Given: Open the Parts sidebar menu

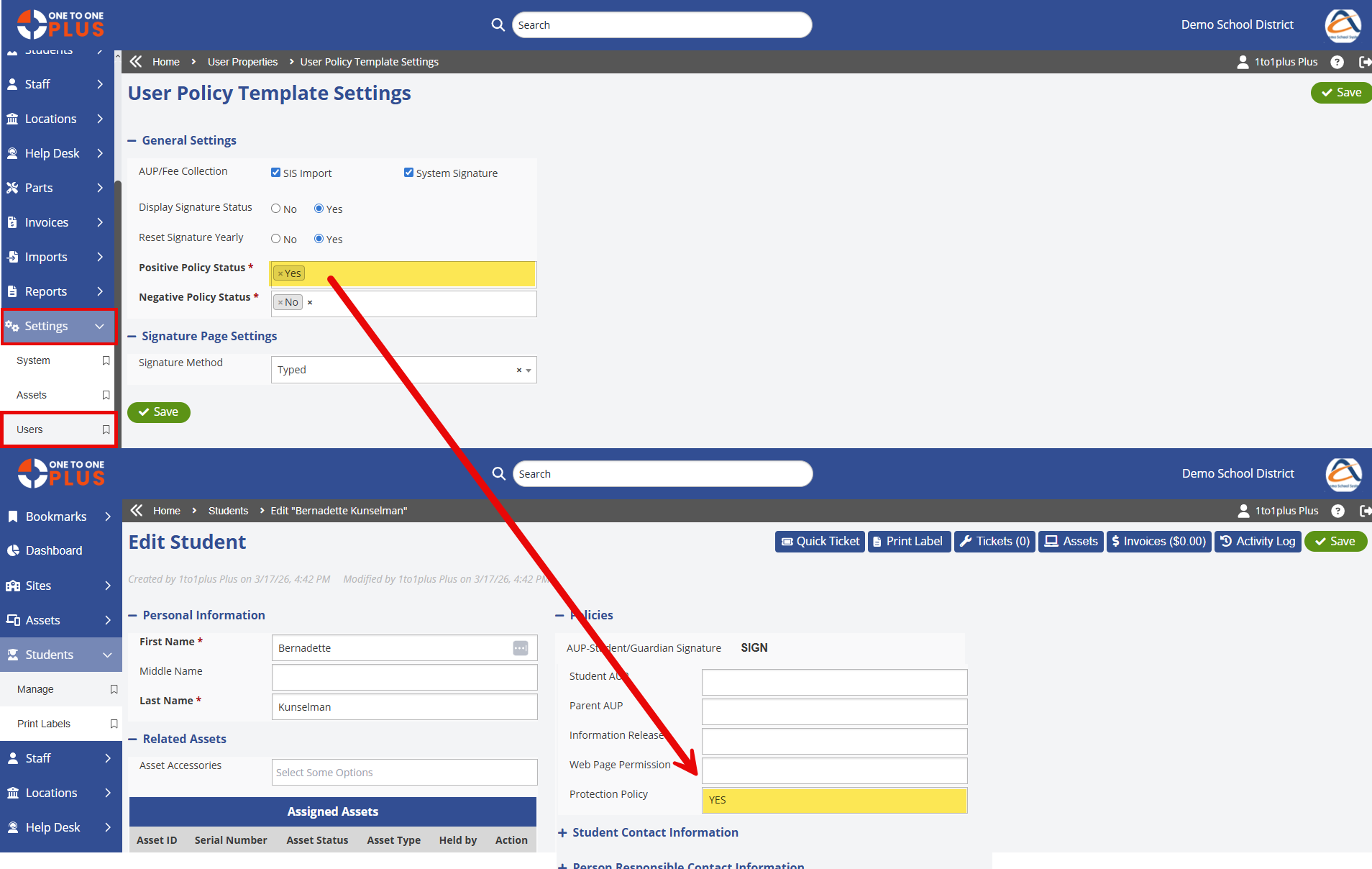Looking at the screenshot, I should (x=58, y=188).
